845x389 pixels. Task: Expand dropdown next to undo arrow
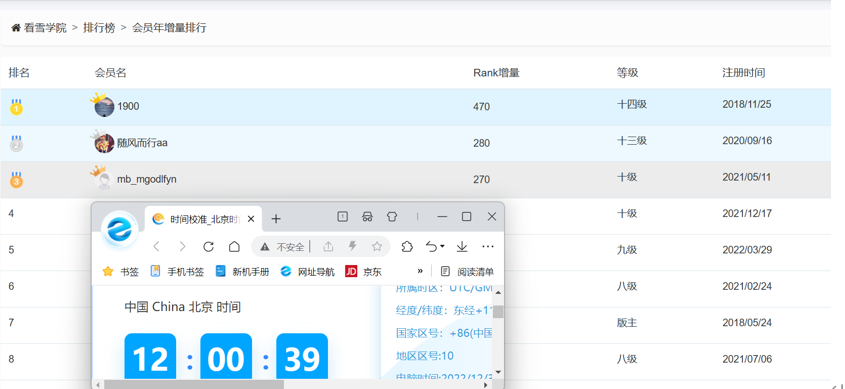pyautogui.click(x=442, y=247)
